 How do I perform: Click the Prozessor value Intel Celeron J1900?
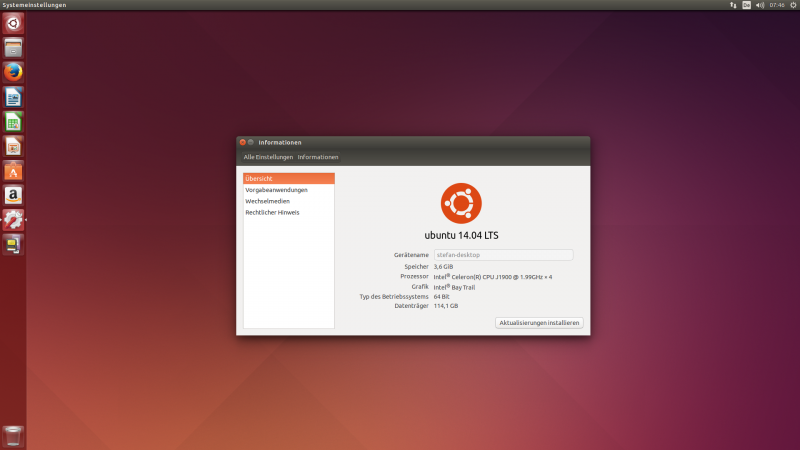[x=493, y=277]
